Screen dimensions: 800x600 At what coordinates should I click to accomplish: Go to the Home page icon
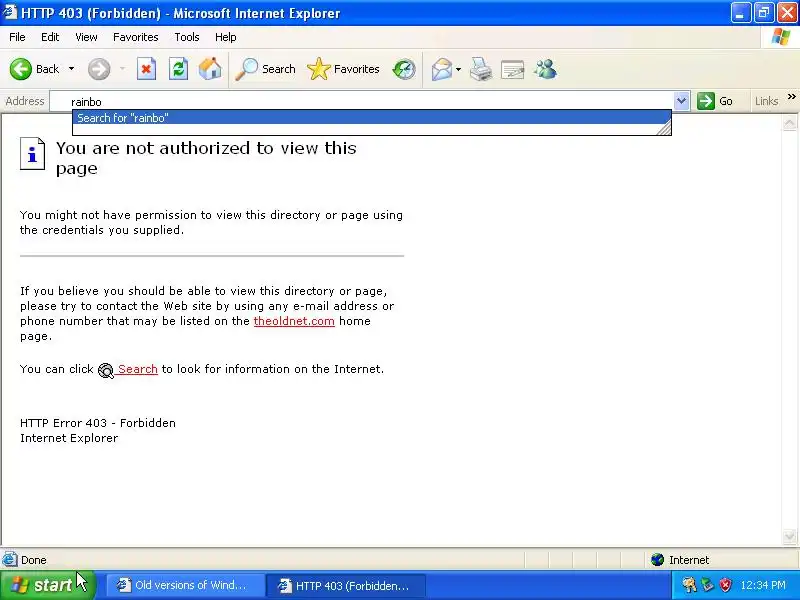(x=210, y=69)
